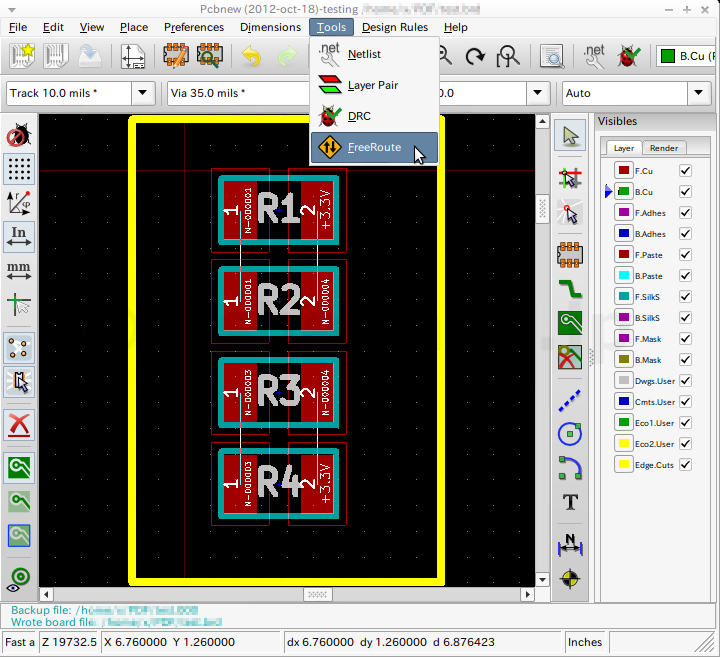
Task: Click vertical scrollbar down arrow of canvas
Action: point(542,579)
